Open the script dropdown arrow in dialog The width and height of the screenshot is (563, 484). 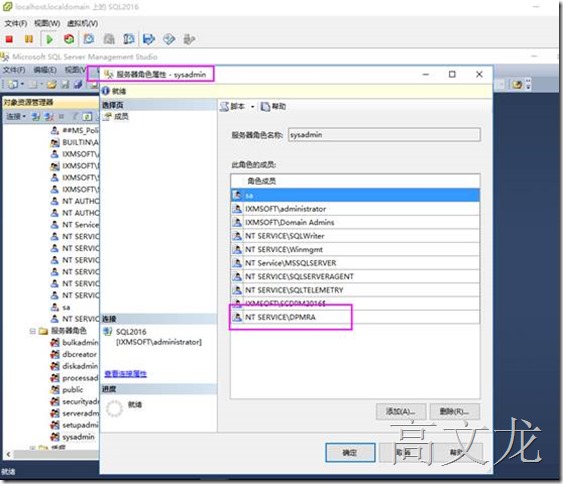coord(252,107)
